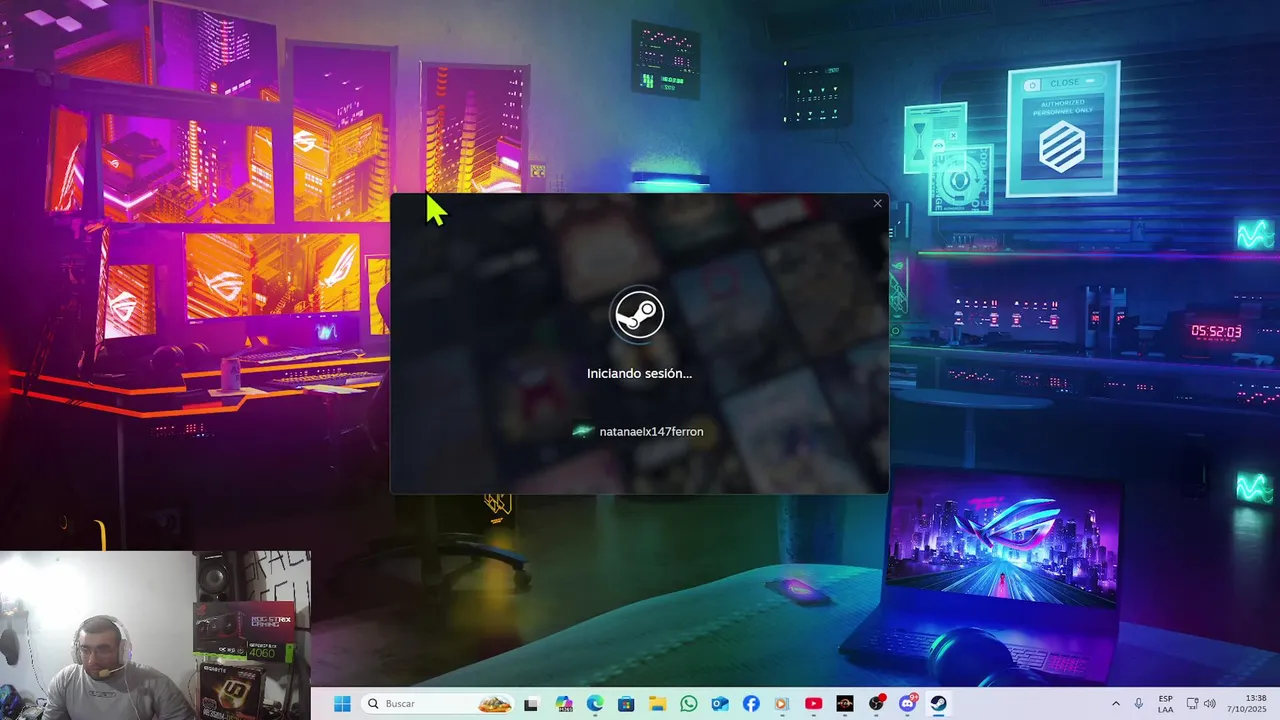Click the 'Iniciando sesión...' status text
1280x720 pixels.
click(x=639, y=373)
